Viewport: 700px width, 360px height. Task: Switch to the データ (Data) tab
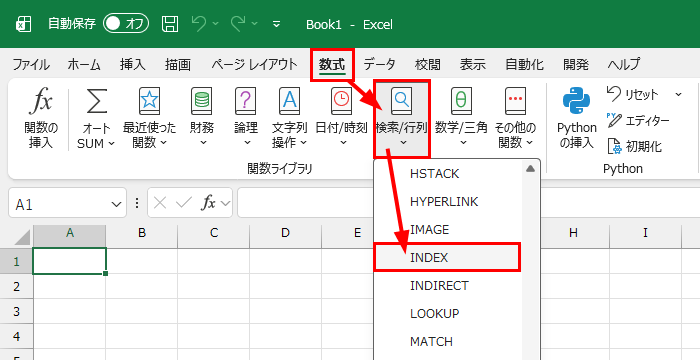coord(379,65)
